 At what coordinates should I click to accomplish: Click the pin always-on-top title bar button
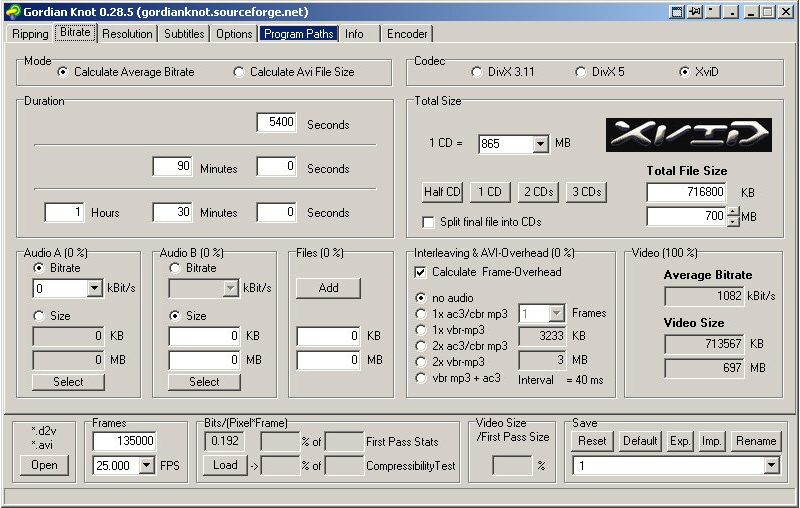click(x=694, y=12)
